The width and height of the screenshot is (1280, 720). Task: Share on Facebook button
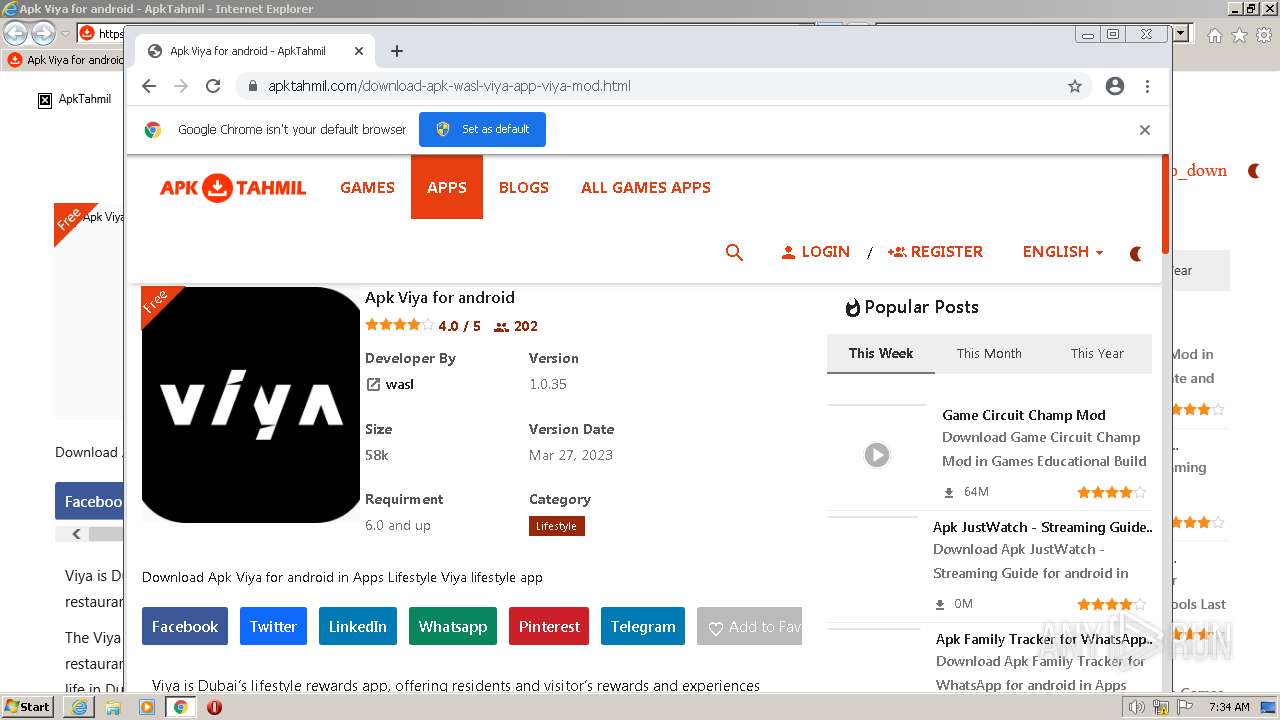click(185, 626)
